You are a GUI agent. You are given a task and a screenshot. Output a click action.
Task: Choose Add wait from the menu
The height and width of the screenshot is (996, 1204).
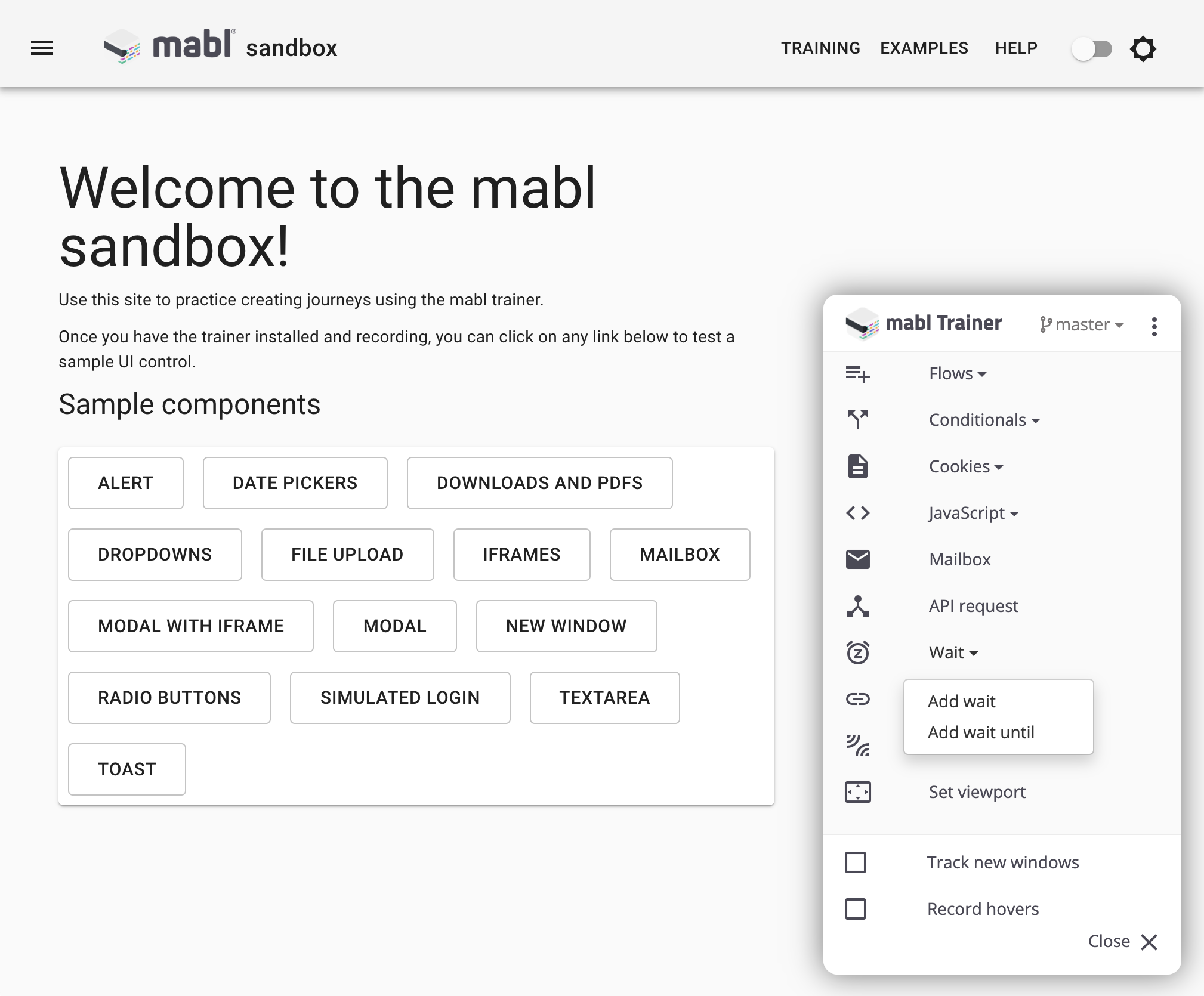999,701
